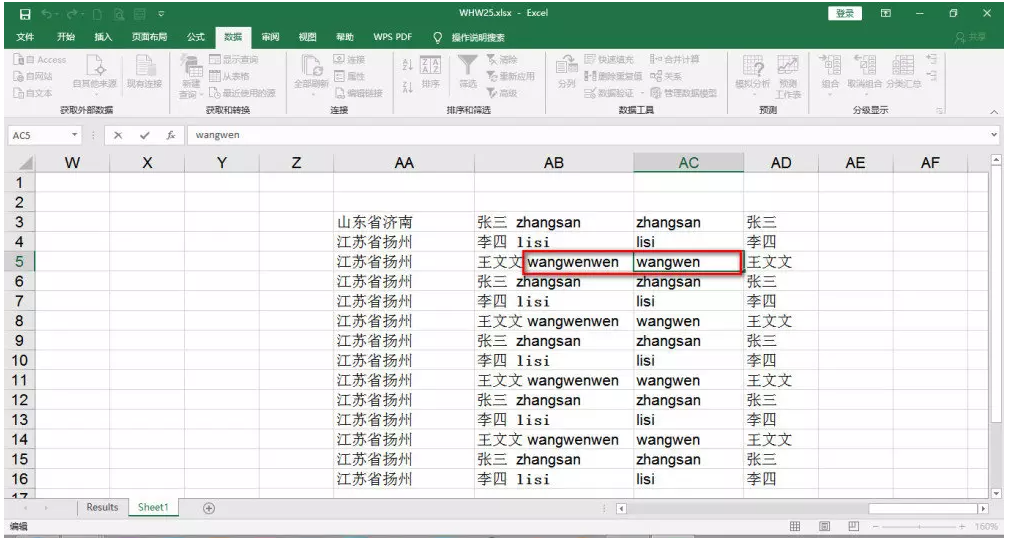Select the Sheet1 sheet tab

(153, 508)
